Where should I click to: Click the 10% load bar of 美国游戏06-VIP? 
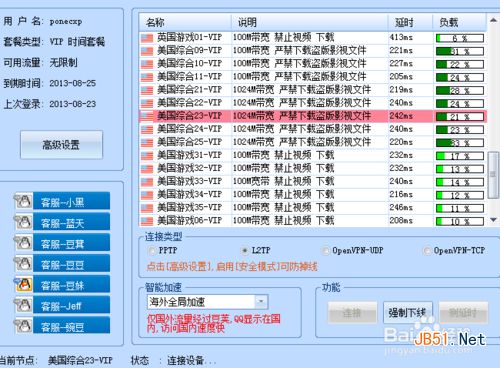[x=460, y=221]
